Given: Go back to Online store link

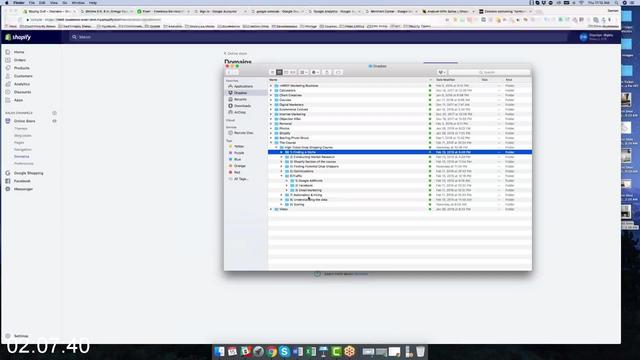Looking at the screenshot, I should coord(236,53).
